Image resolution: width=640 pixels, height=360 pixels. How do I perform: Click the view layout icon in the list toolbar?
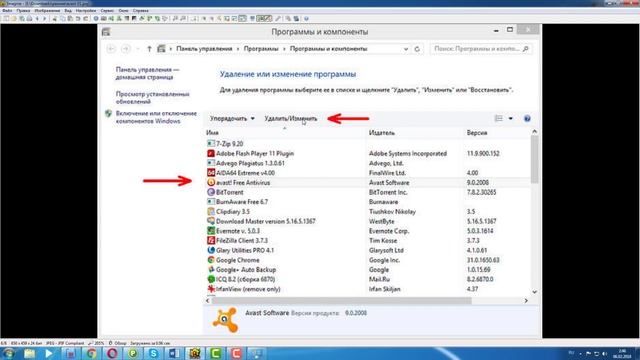click(499, 118)
